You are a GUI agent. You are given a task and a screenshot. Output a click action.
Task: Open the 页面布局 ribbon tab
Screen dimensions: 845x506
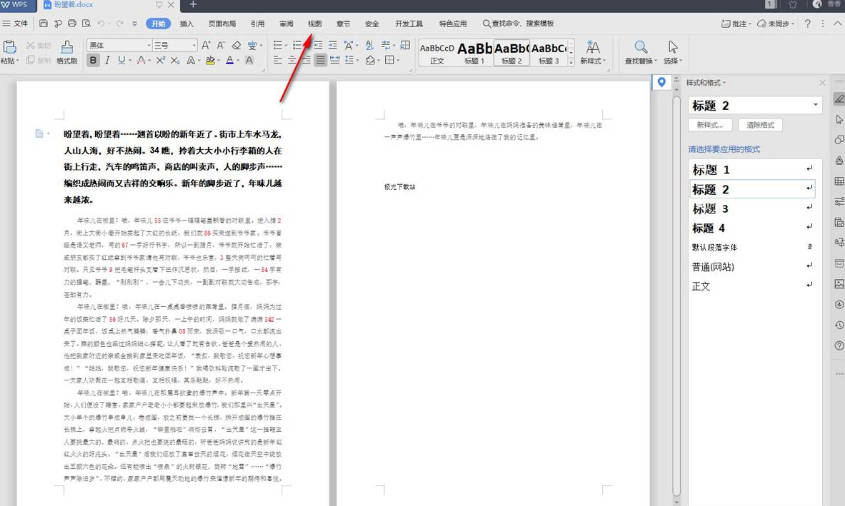222,24
